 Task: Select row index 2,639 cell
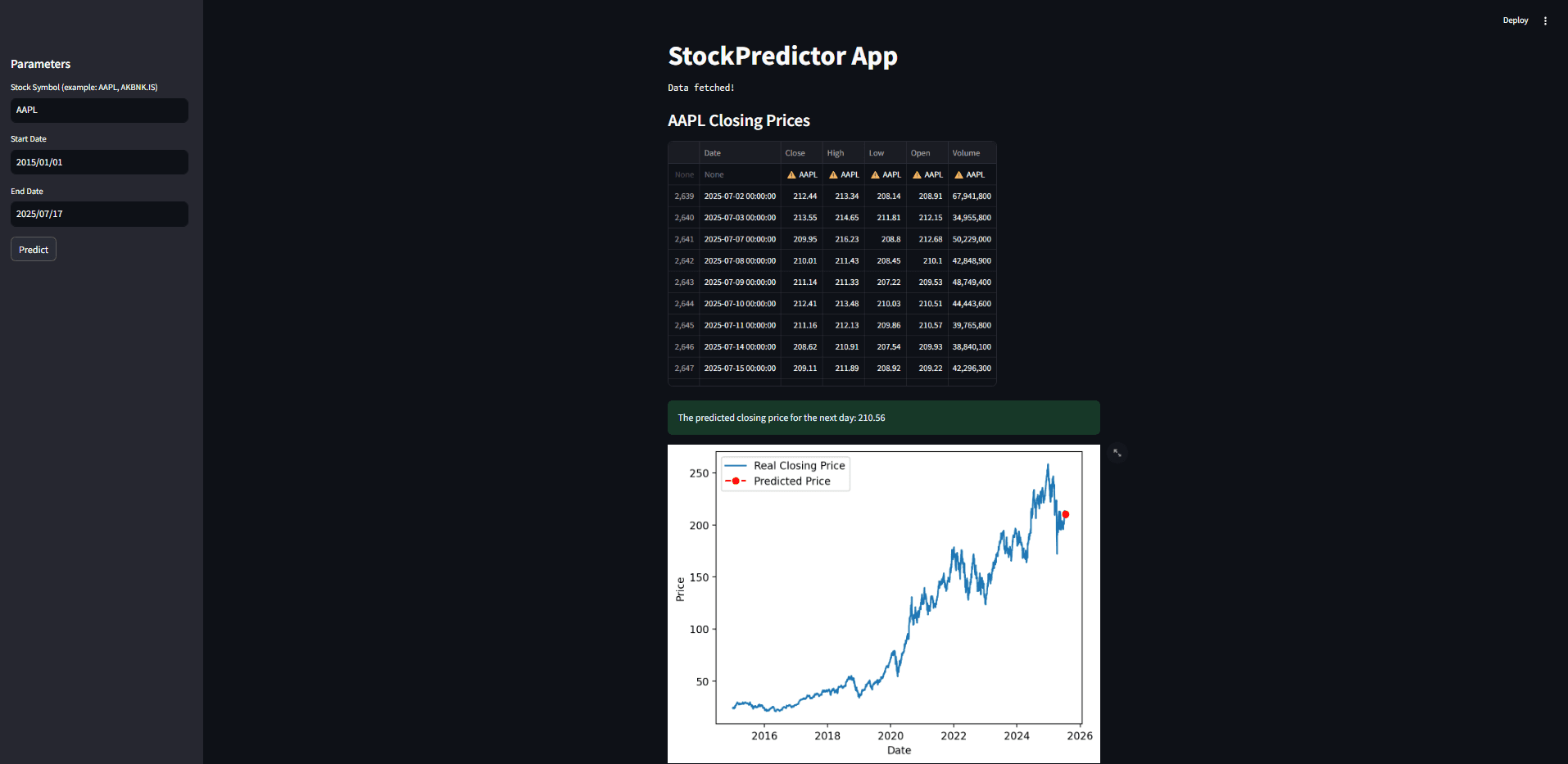click(x=684, y=197)
